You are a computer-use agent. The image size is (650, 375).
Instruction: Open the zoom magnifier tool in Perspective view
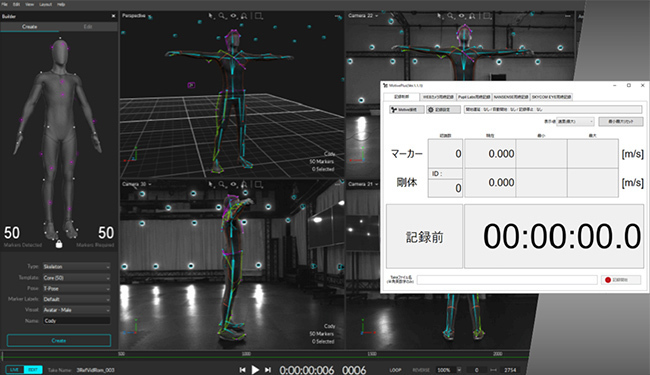click(x=222, y=16)
